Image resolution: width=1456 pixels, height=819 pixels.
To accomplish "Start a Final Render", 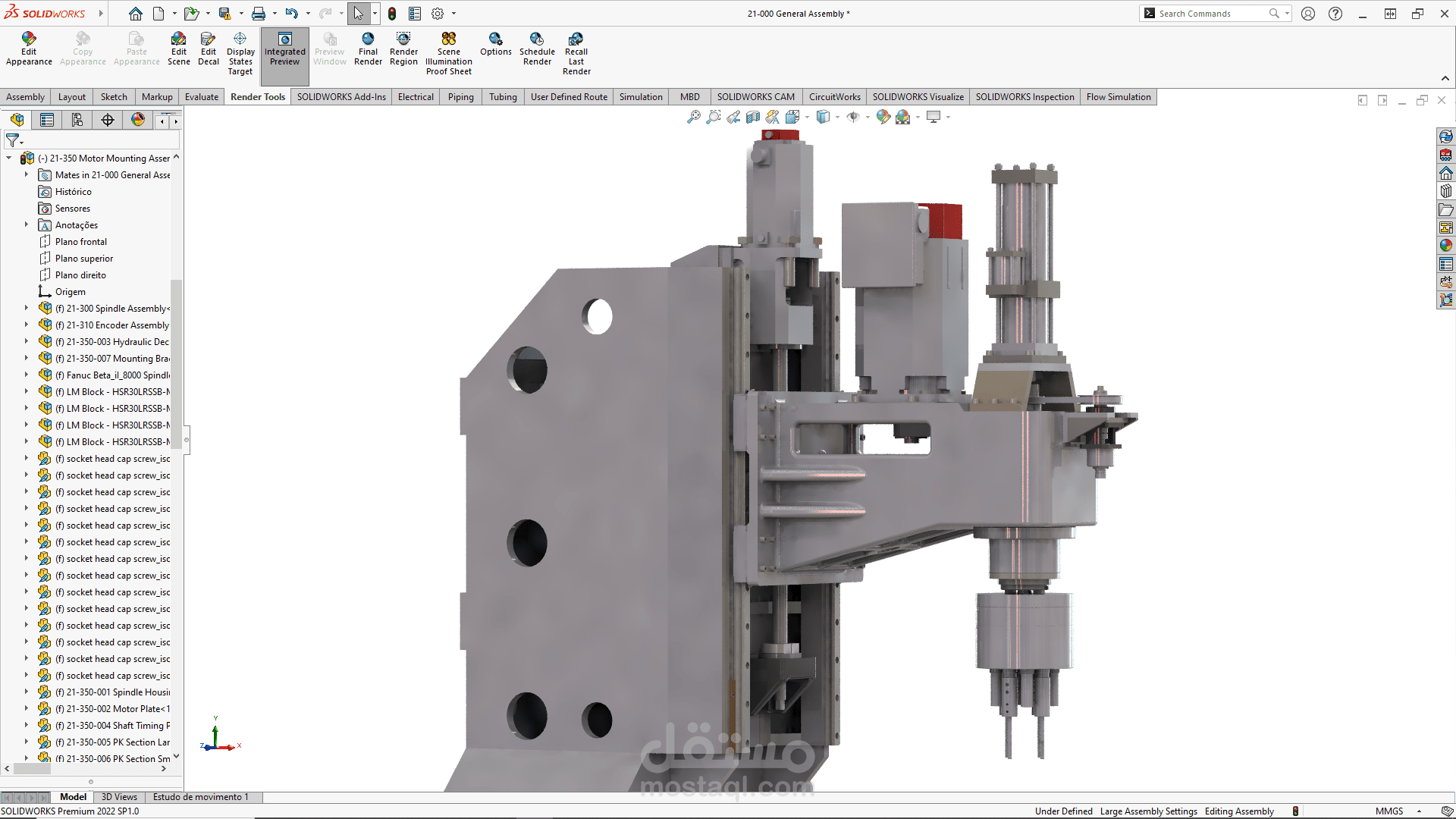I will [x=368, y=49].
